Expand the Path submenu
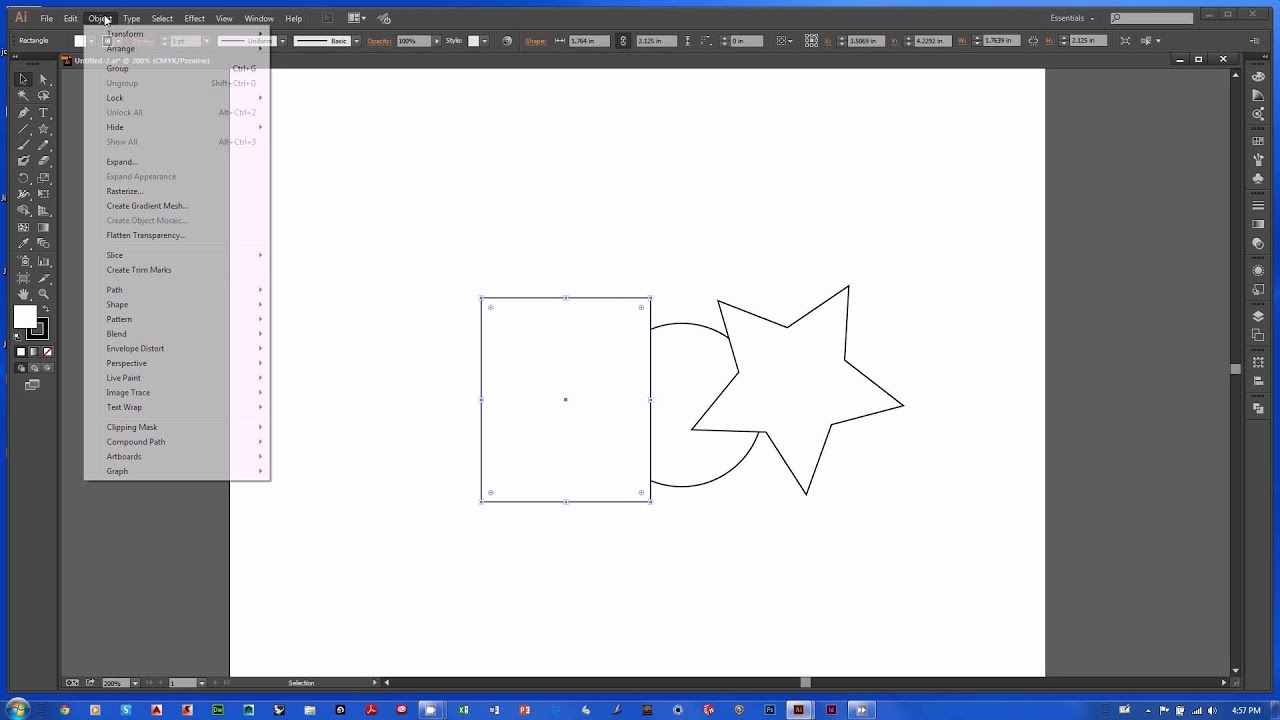This screenshot has width=1280, height=720. click(x=184, y=290)
